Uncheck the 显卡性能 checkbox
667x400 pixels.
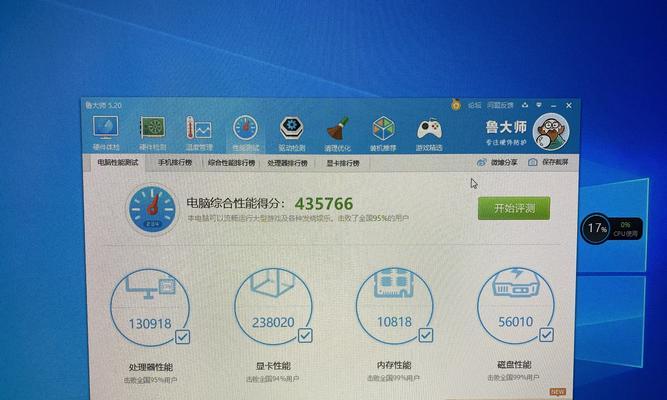(x=305, y=336)
